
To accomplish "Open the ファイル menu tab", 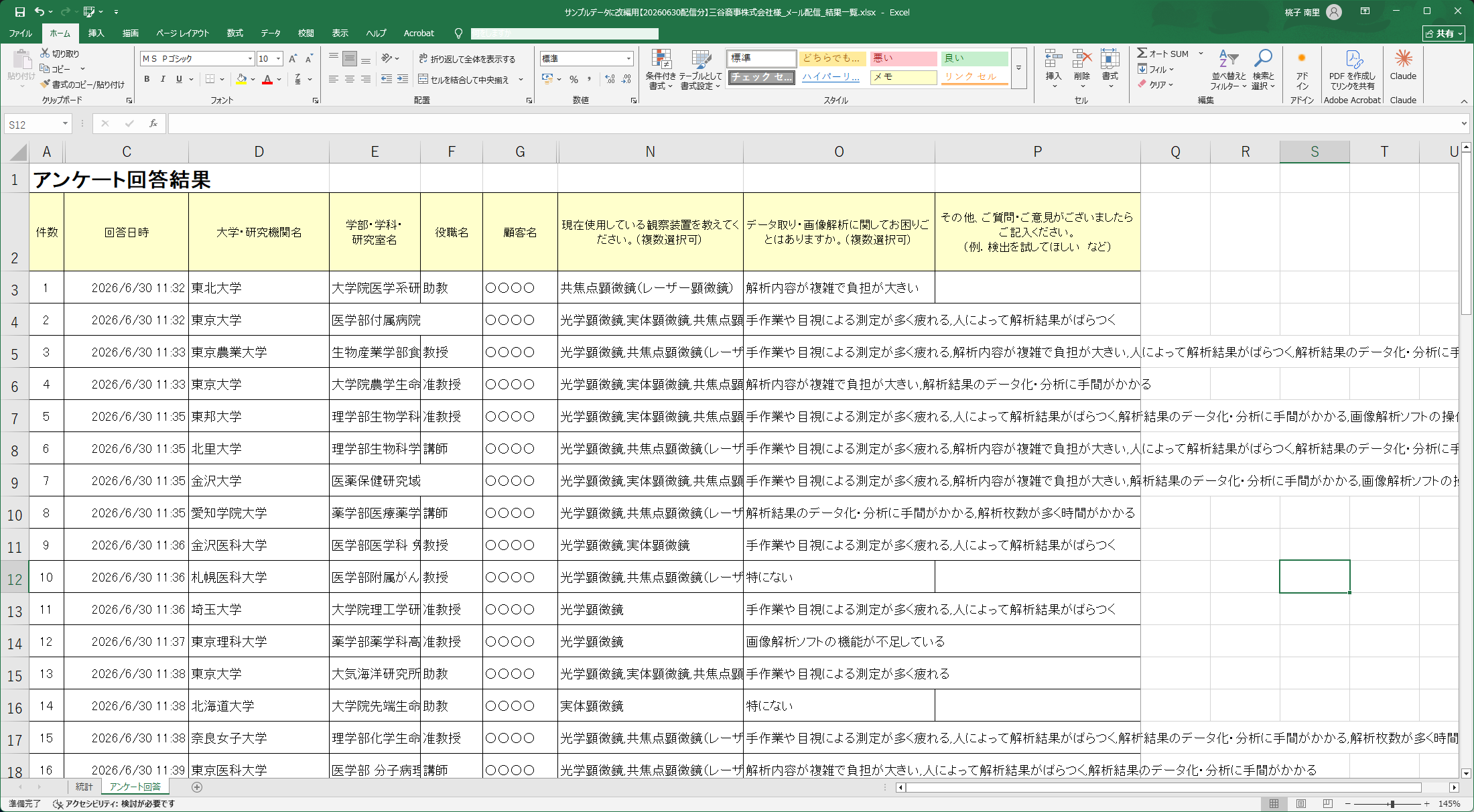I will click(x=20, y=33).
